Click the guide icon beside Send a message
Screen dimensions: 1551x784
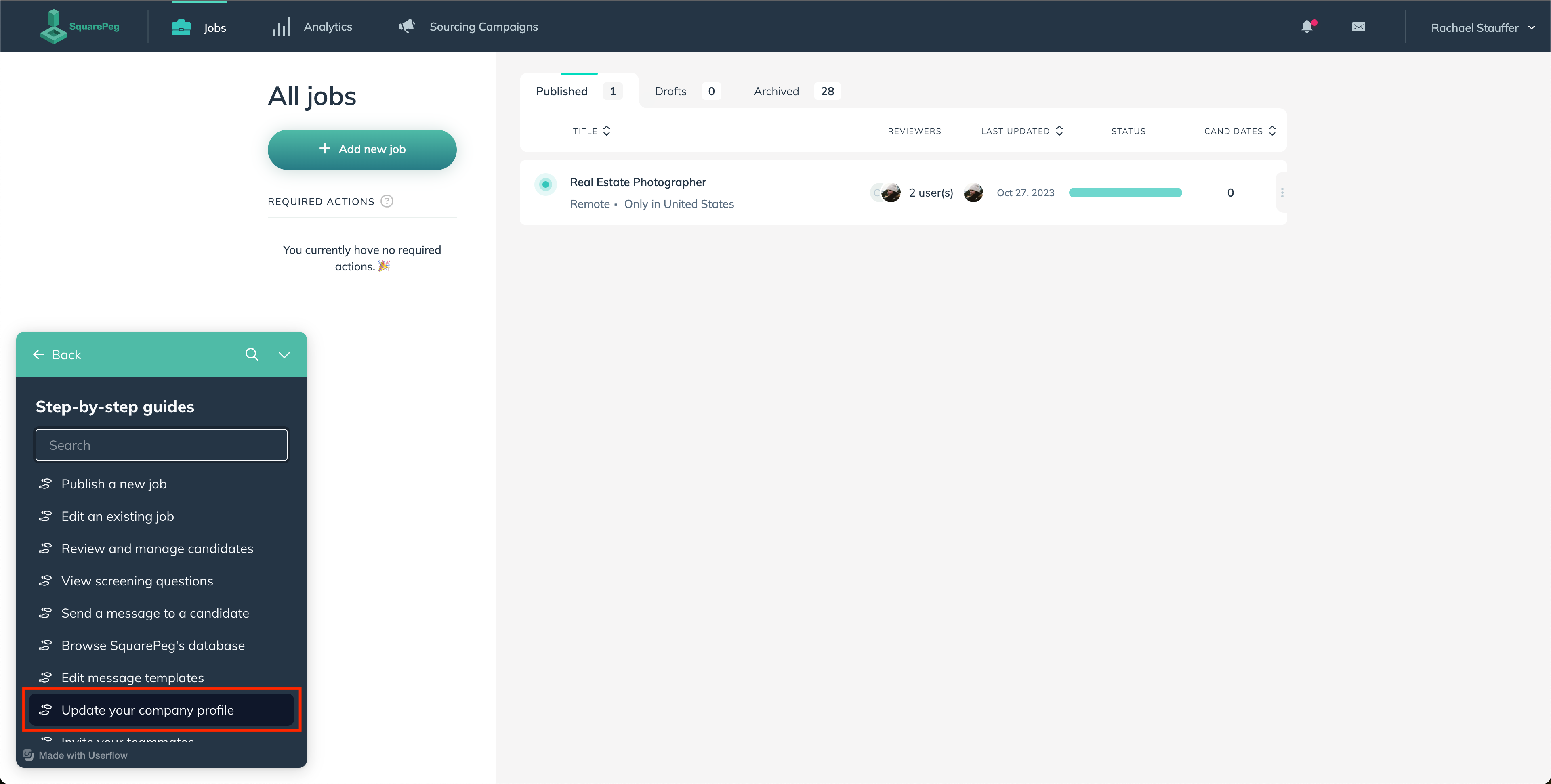coord(45,613)
